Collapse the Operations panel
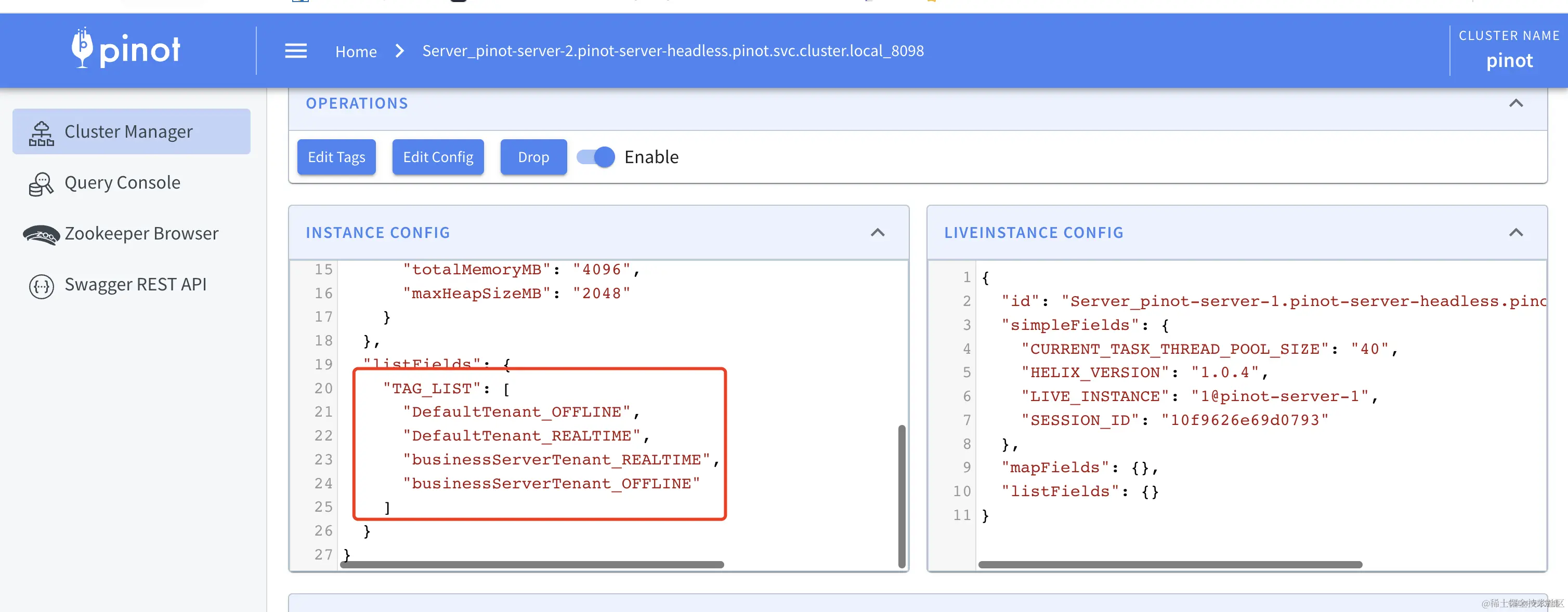The width and height of the screenshot is (1568, 612). pyautogui.click(x=1515, y=103)
